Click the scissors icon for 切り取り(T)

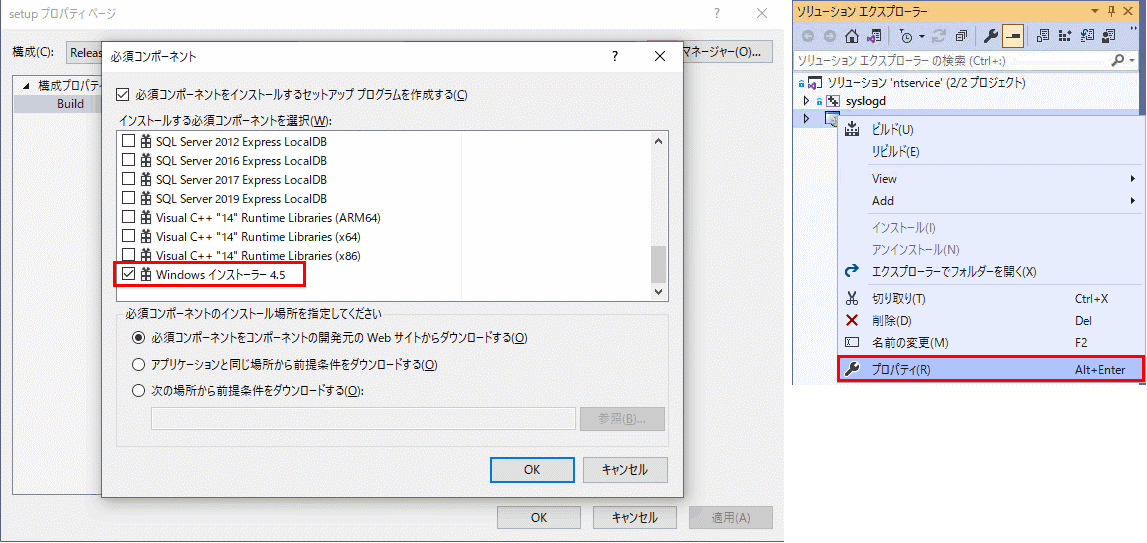pyautogui.click(x=851, y=299)
